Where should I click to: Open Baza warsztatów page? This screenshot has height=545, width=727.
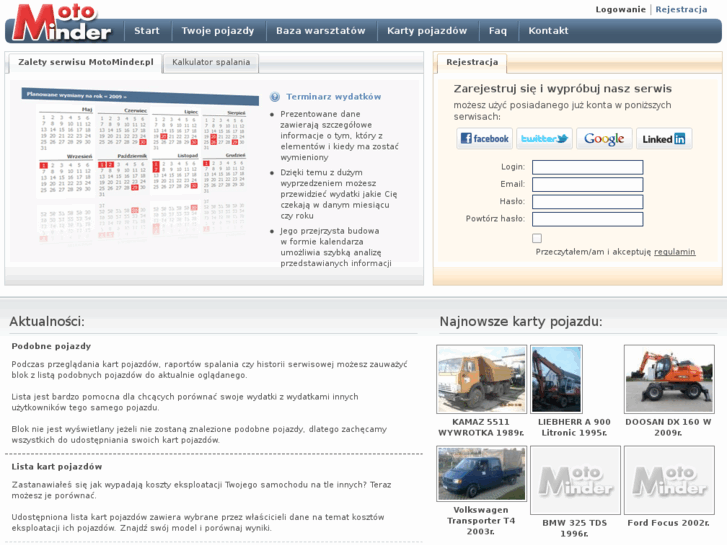320,31
